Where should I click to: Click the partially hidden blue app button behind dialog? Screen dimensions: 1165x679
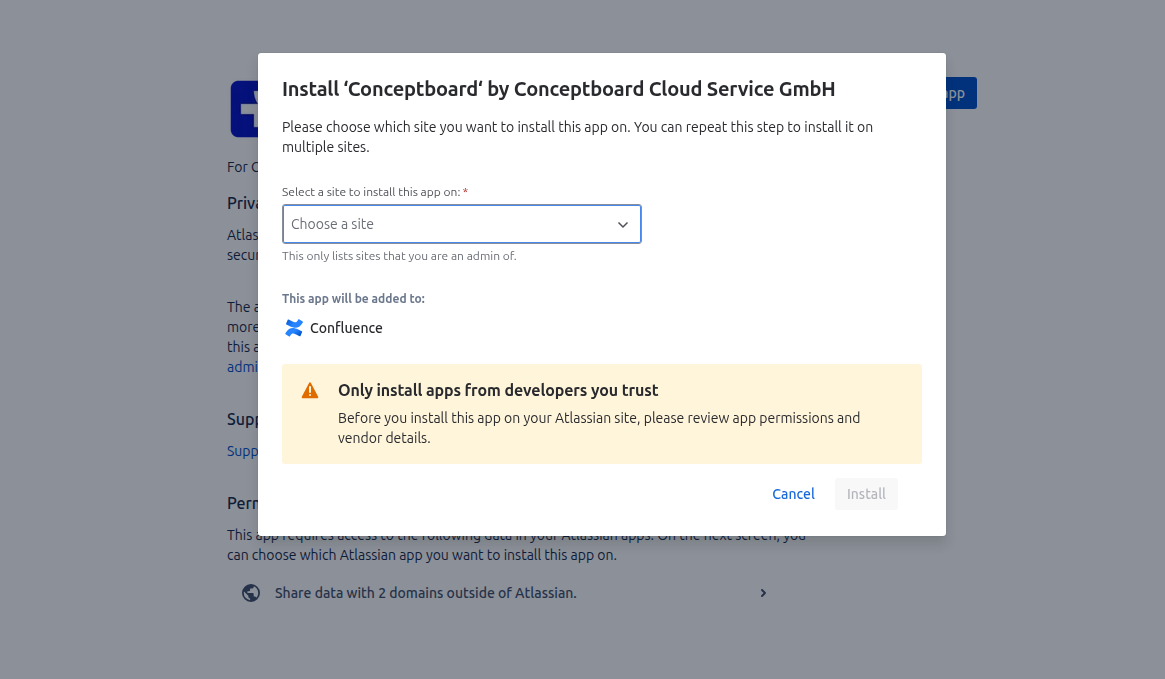(x=961, y=93)
